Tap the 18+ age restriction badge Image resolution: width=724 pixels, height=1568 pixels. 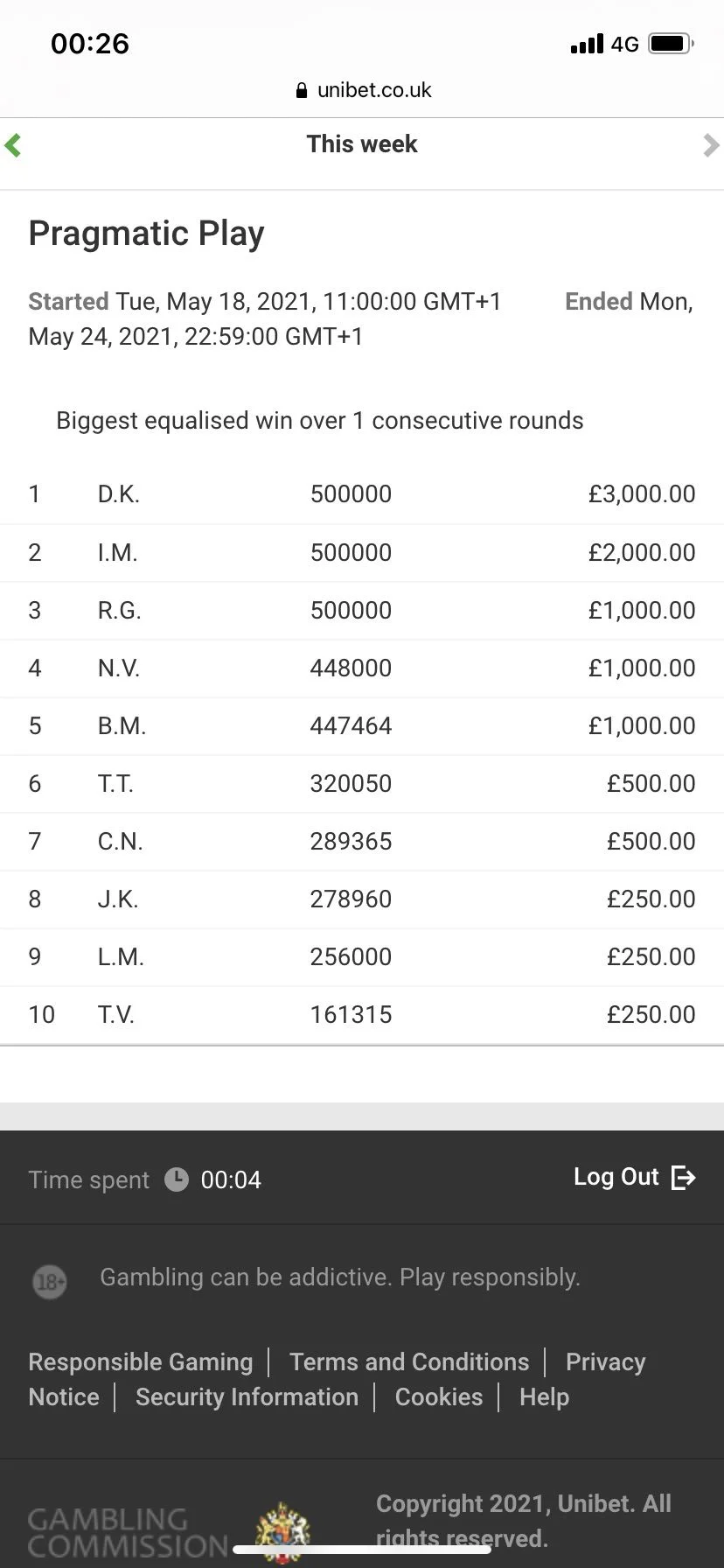(50, 1282)
